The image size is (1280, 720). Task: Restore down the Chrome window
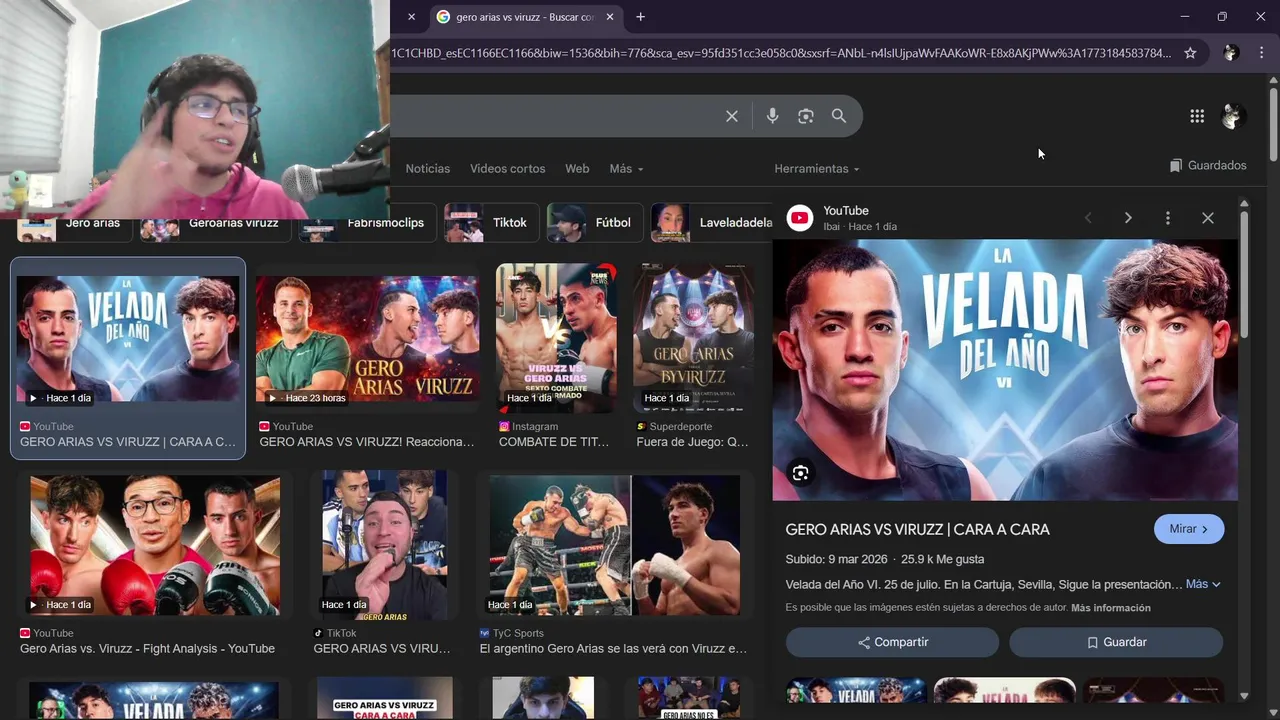[x=1222, y=17]
